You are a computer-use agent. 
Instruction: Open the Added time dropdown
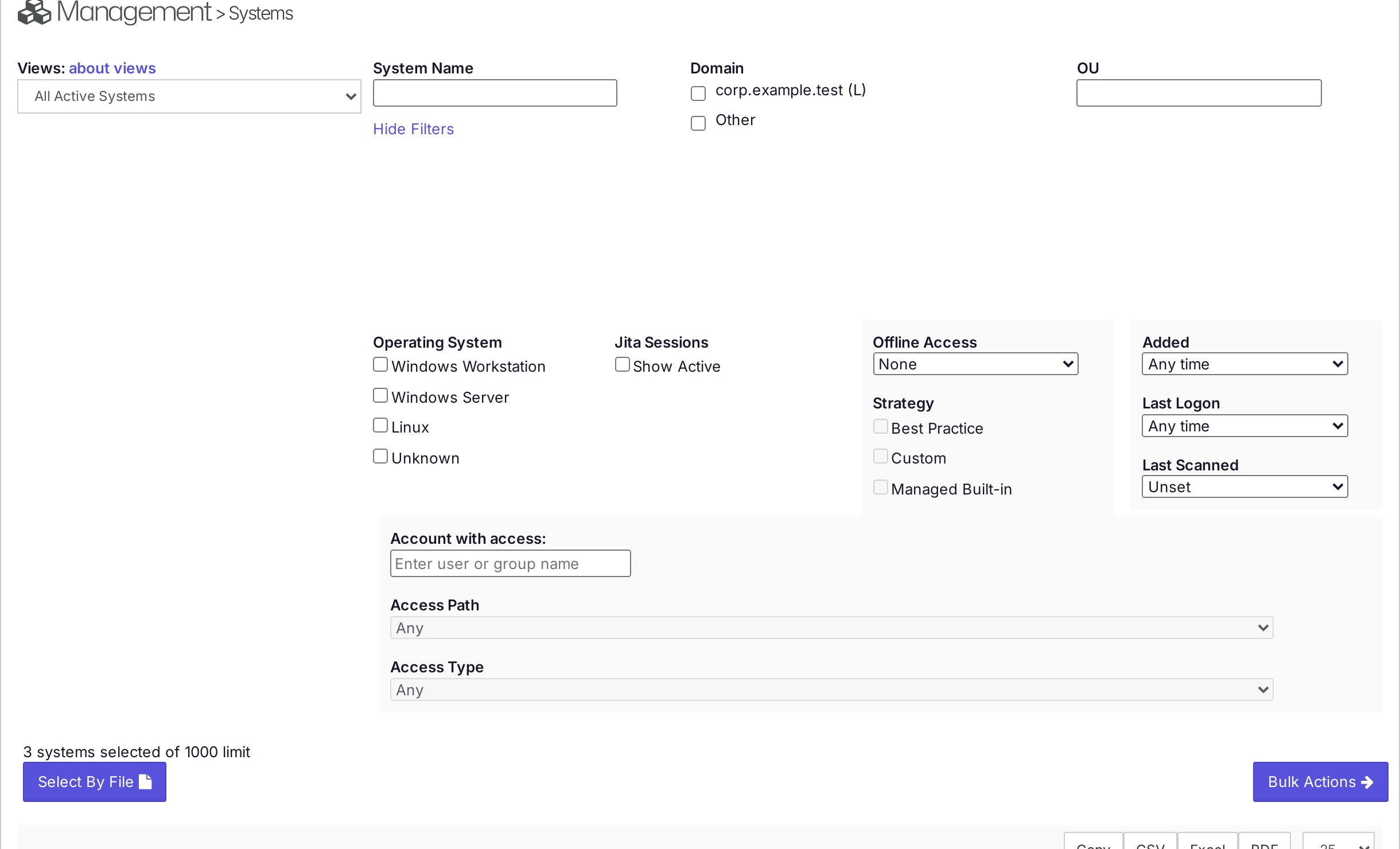(1245, 364)
